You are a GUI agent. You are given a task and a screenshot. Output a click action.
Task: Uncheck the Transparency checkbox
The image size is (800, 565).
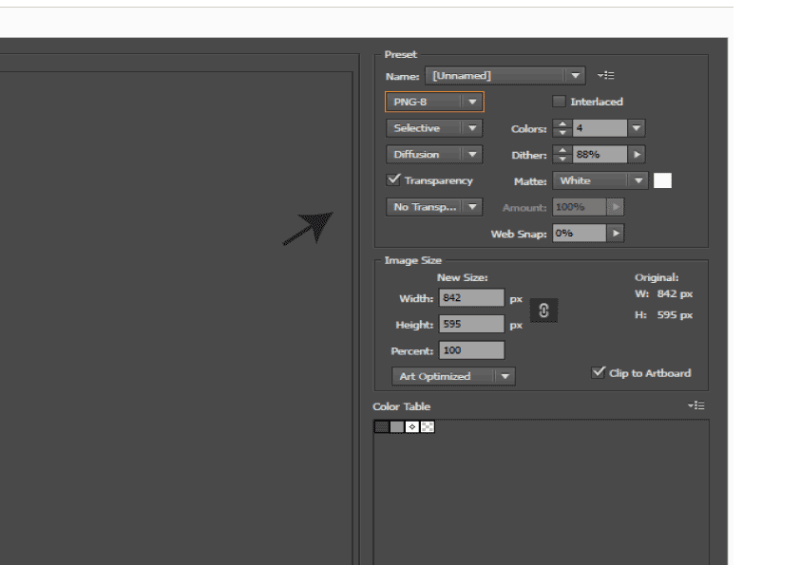tap(393, 180)
